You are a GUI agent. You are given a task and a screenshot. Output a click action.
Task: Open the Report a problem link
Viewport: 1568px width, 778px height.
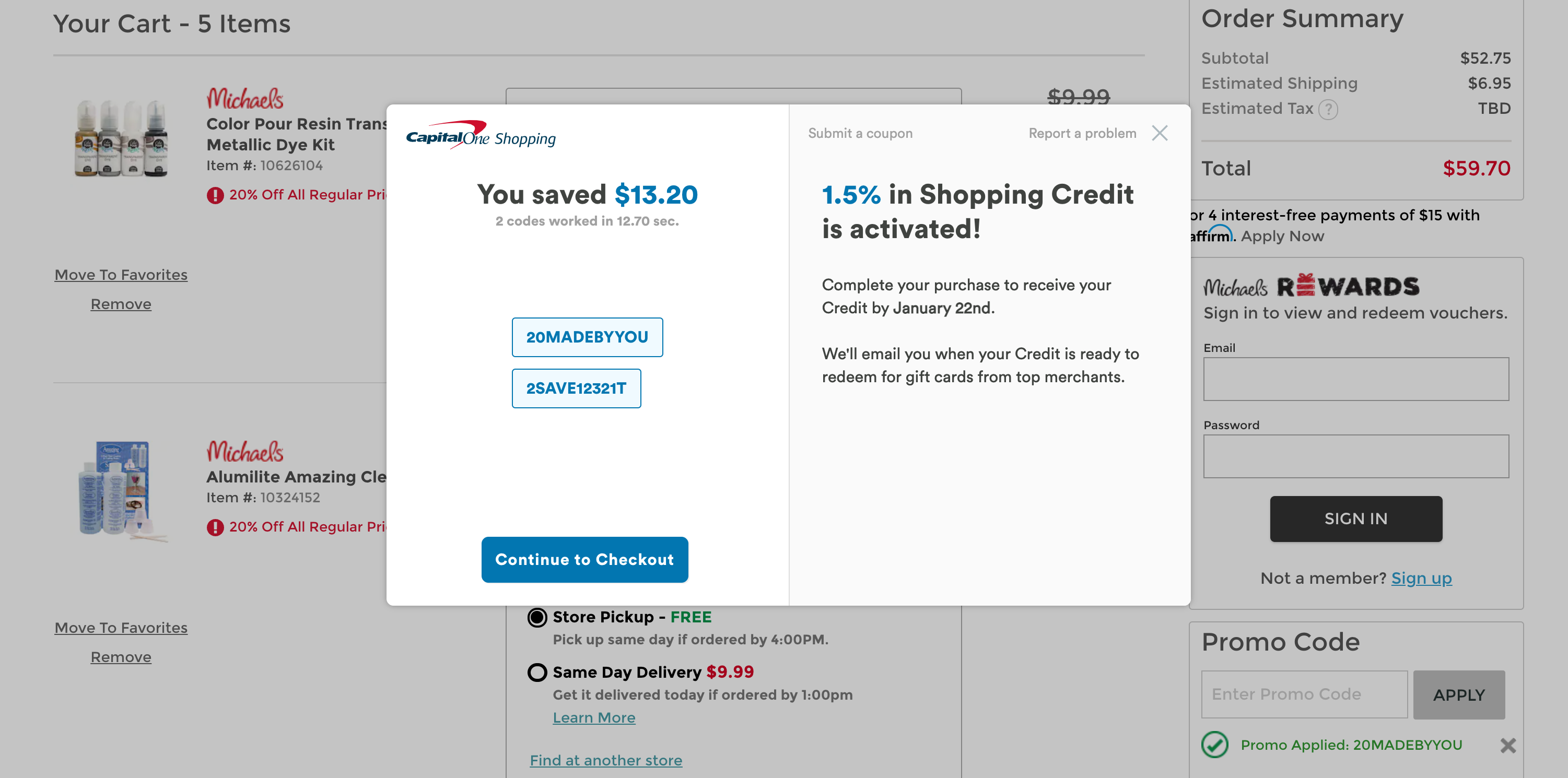[x=1082, y=133]
